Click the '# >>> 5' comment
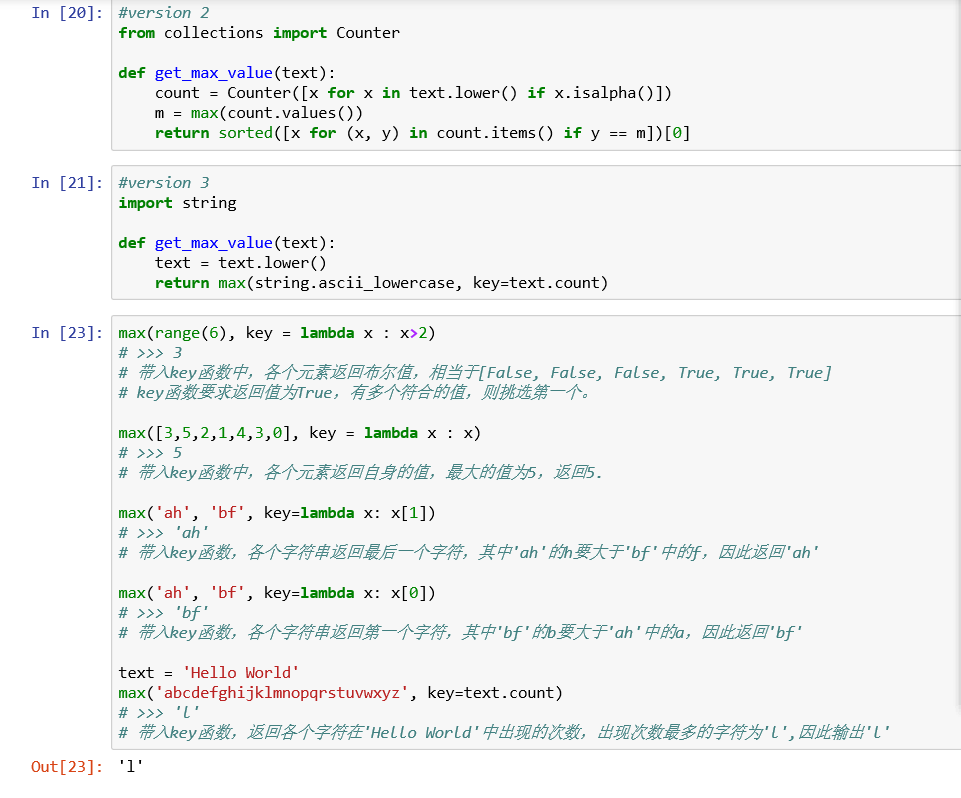Image resolution: width=961 pixels, height=798 pixels. point(150,453)
